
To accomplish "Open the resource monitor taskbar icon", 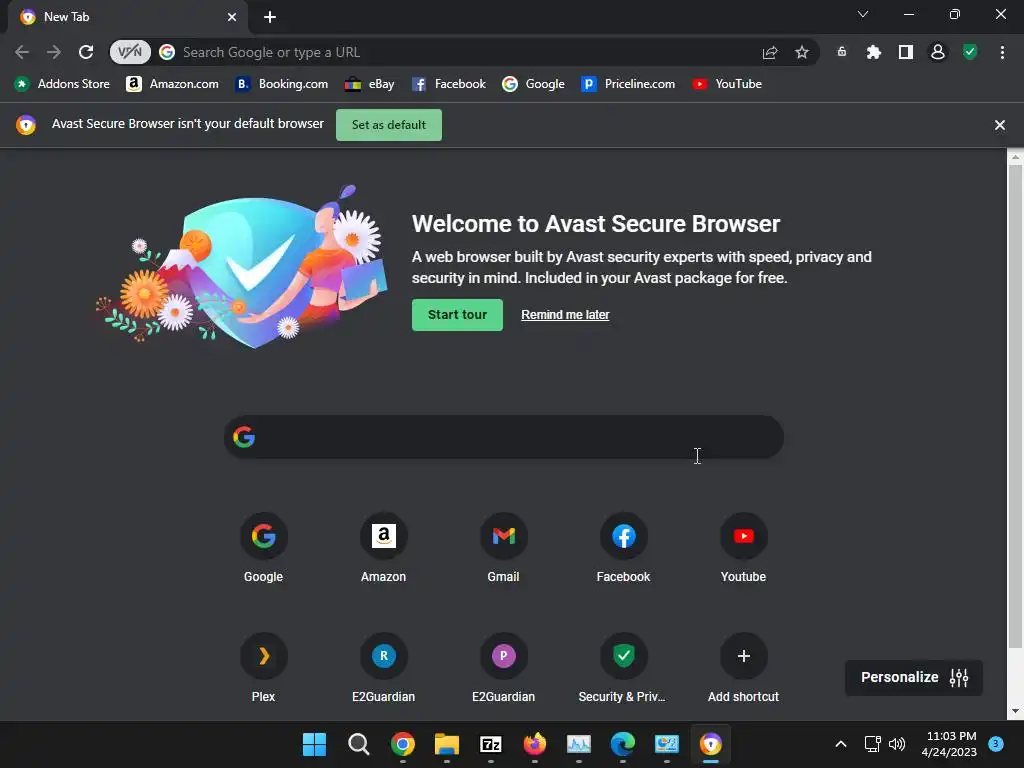I will coord(579,744).
